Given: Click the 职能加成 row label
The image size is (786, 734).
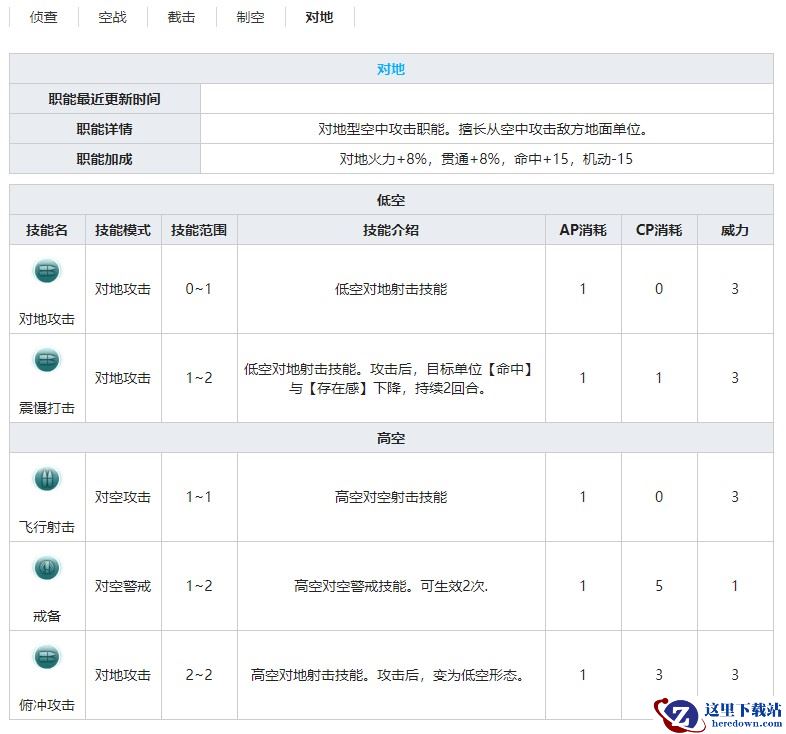Looking at the screenshot, I should 105,159.
